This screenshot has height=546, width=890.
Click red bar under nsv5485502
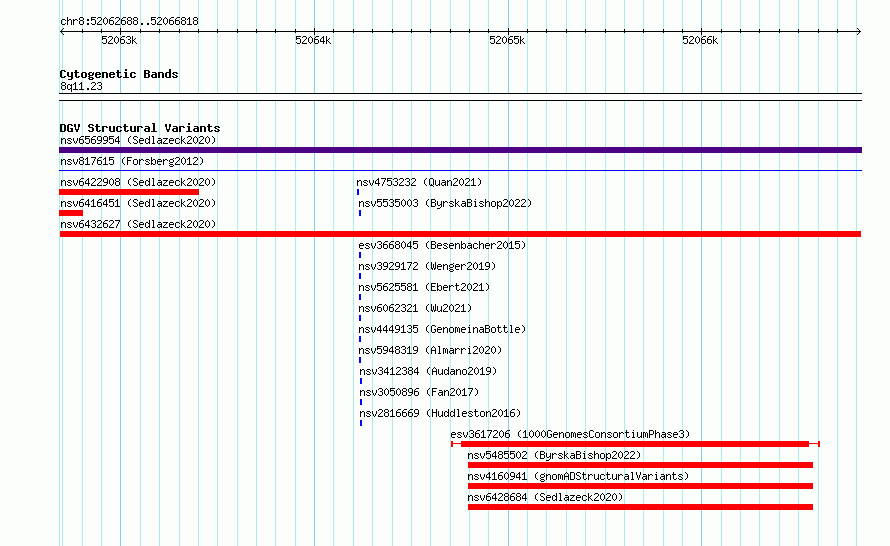pyautogui.click(x=640, y=465)
